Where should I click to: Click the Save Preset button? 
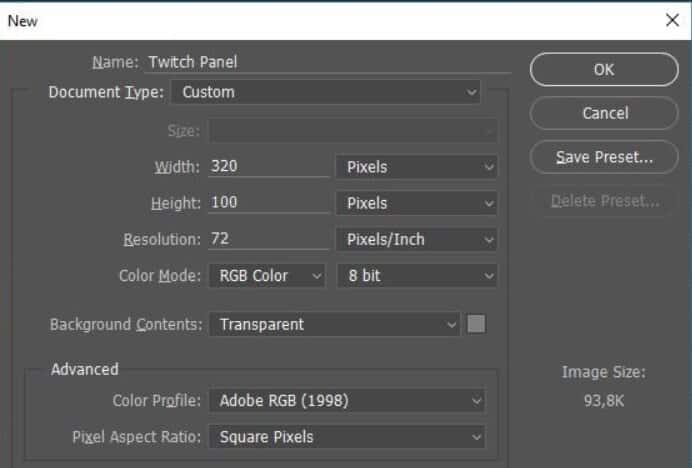(x=604, y=157)
